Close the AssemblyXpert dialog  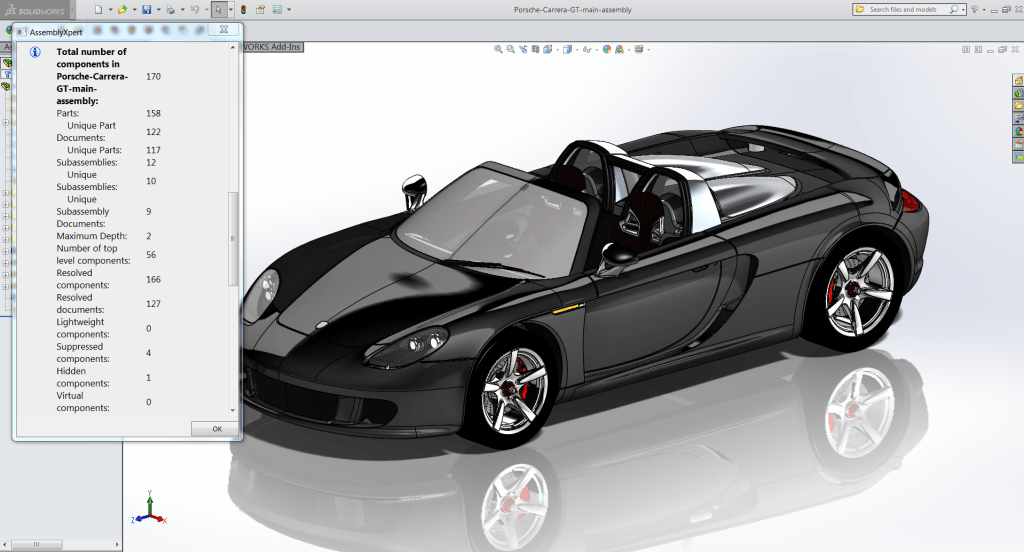[x=223, y=31]
